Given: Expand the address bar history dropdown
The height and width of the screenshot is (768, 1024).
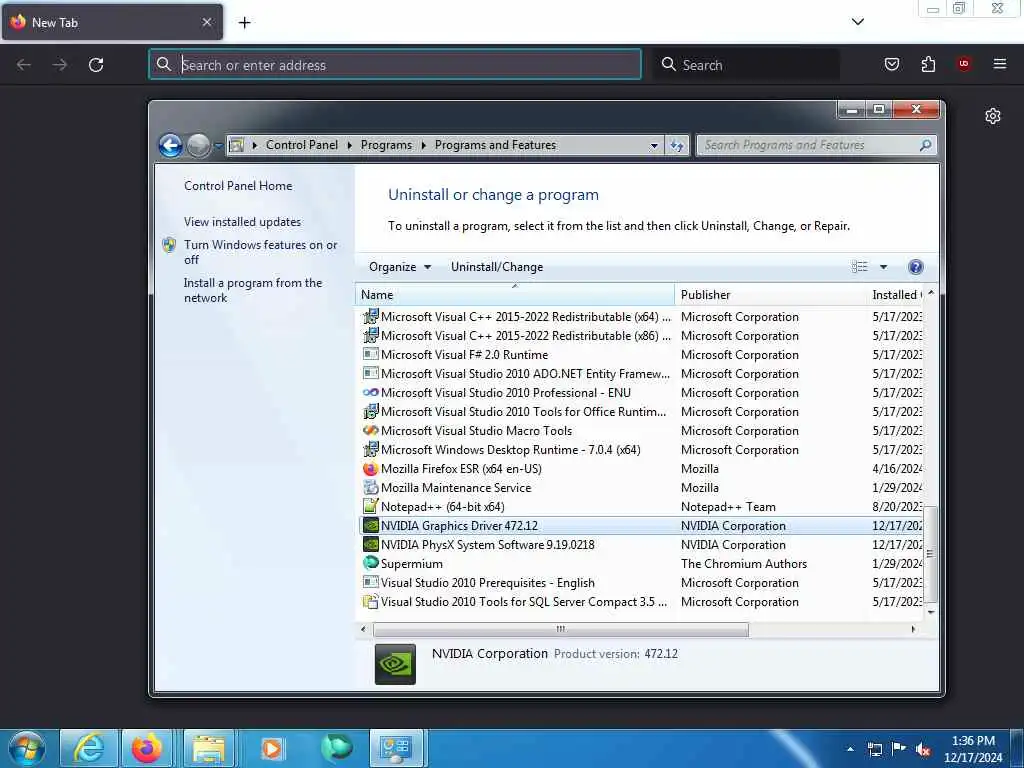Looking at the screenshot, I should click(654, 146).
